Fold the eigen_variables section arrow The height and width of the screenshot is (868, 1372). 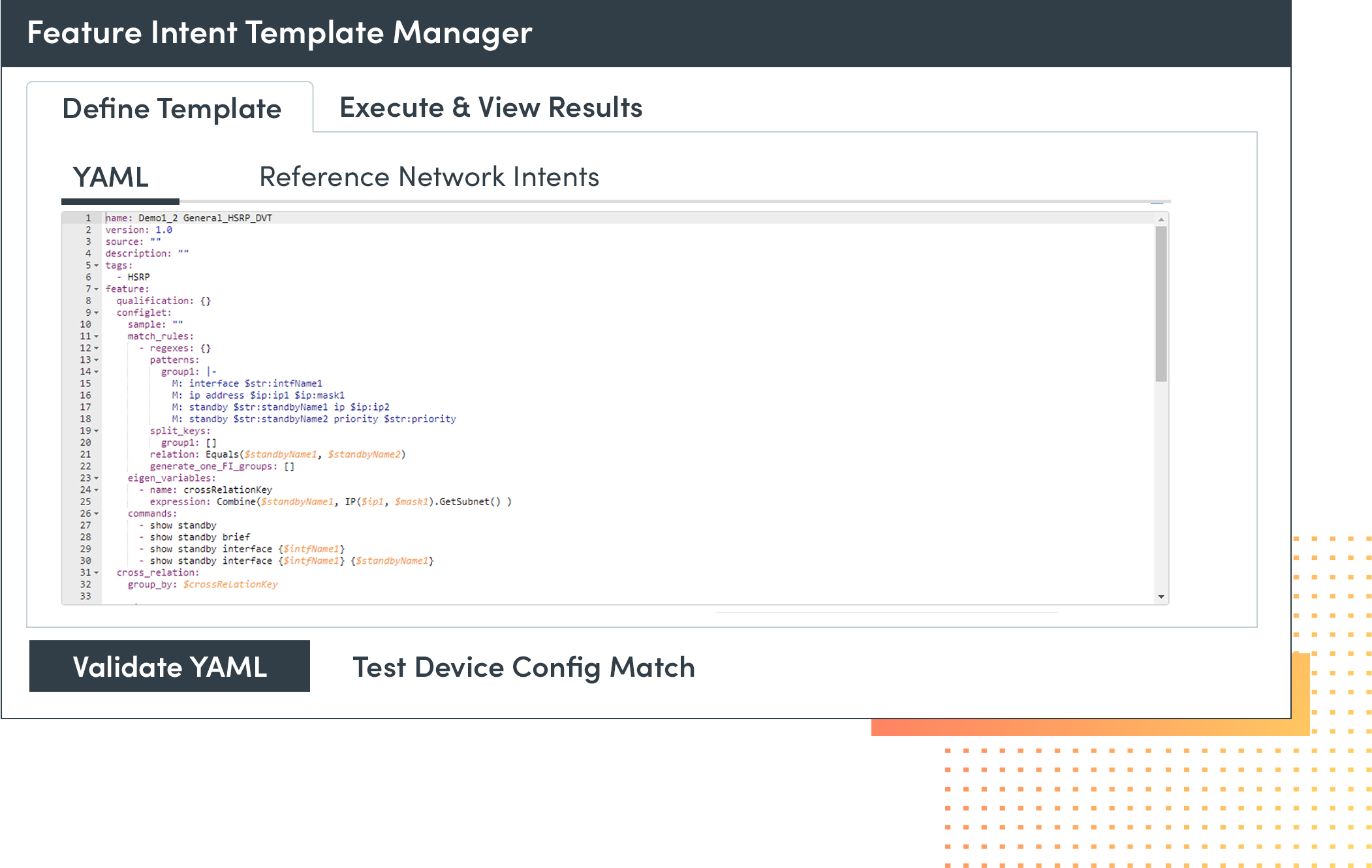(x=97, y=478)
